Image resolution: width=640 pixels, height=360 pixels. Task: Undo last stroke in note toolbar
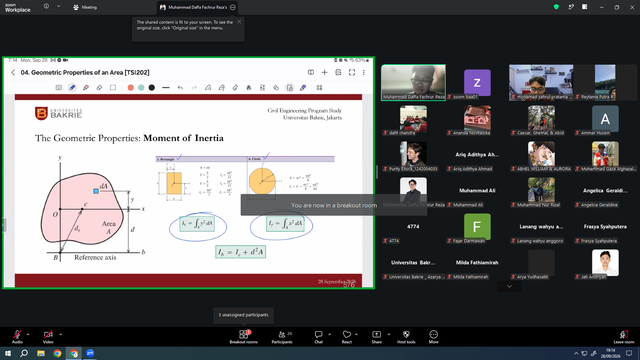[180, 87]
